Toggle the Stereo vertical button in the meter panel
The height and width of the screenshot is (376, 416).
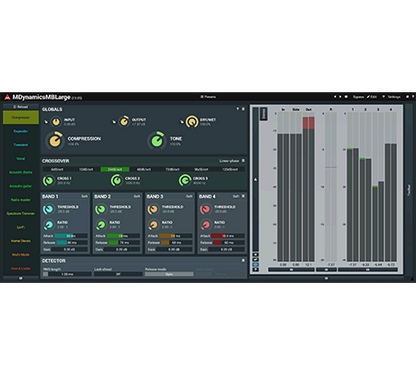pyautogui.click(x=263, y=114)
